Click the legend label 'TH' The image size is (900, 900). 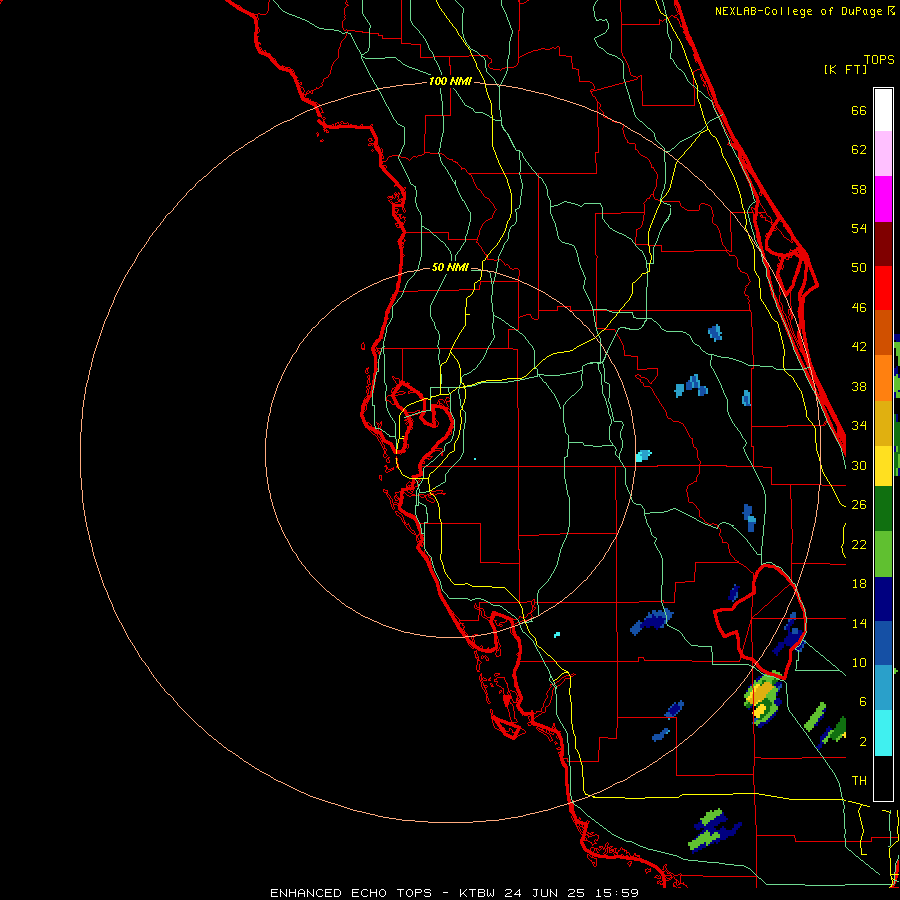pos(859,781)
